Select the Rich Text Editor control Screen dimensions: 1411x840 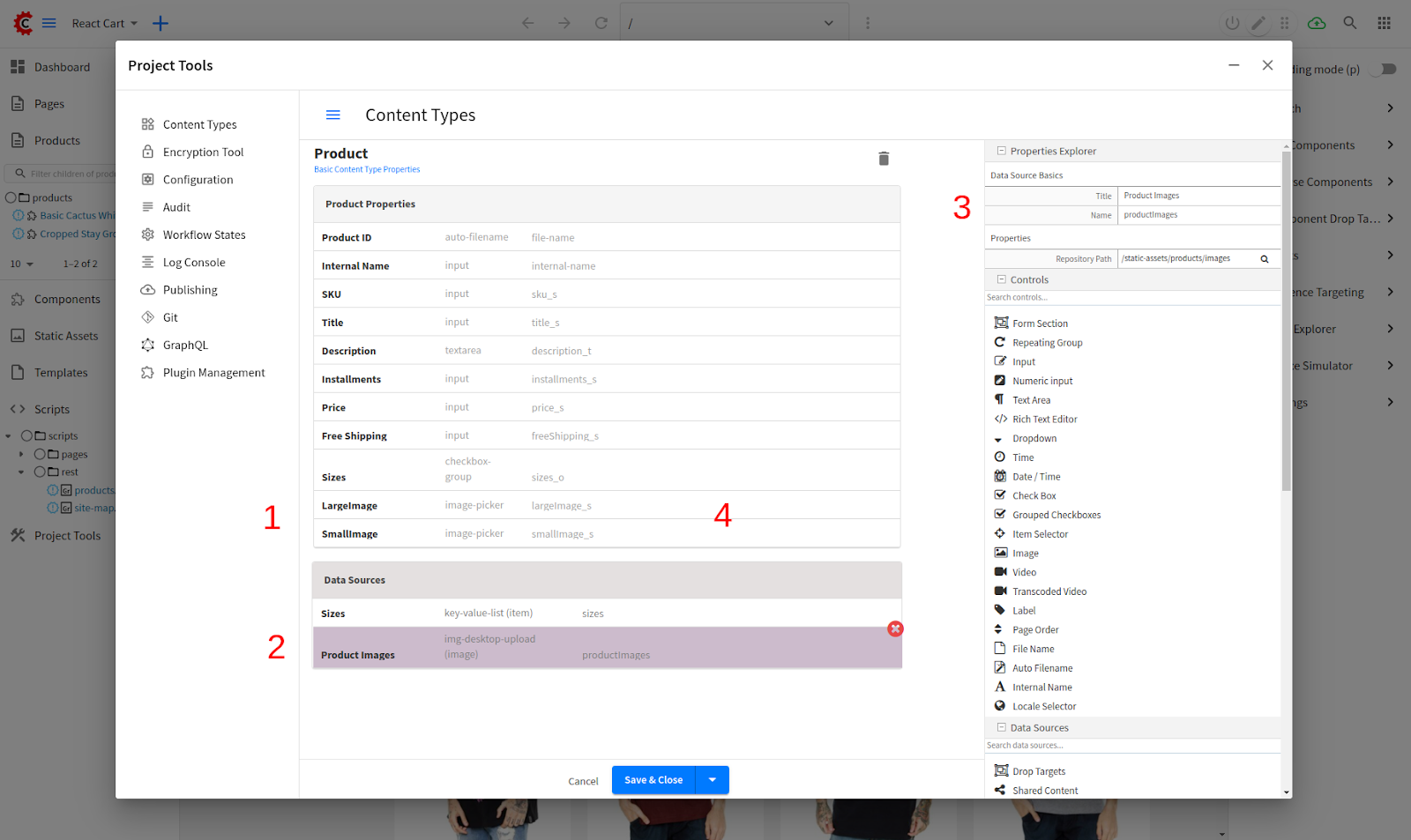pos(1044,420)
